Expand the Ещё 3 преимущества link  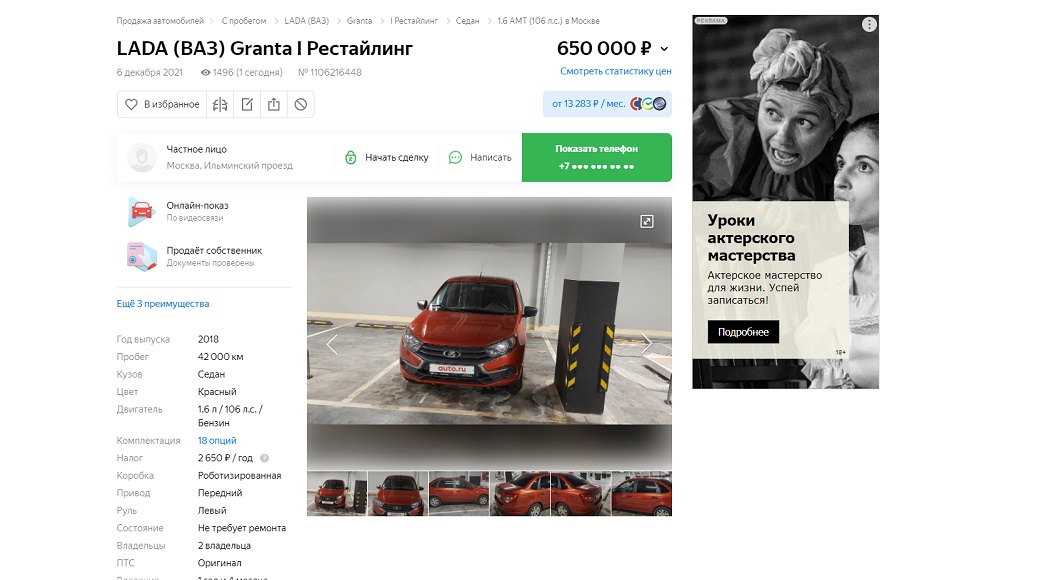coord(163,304)
